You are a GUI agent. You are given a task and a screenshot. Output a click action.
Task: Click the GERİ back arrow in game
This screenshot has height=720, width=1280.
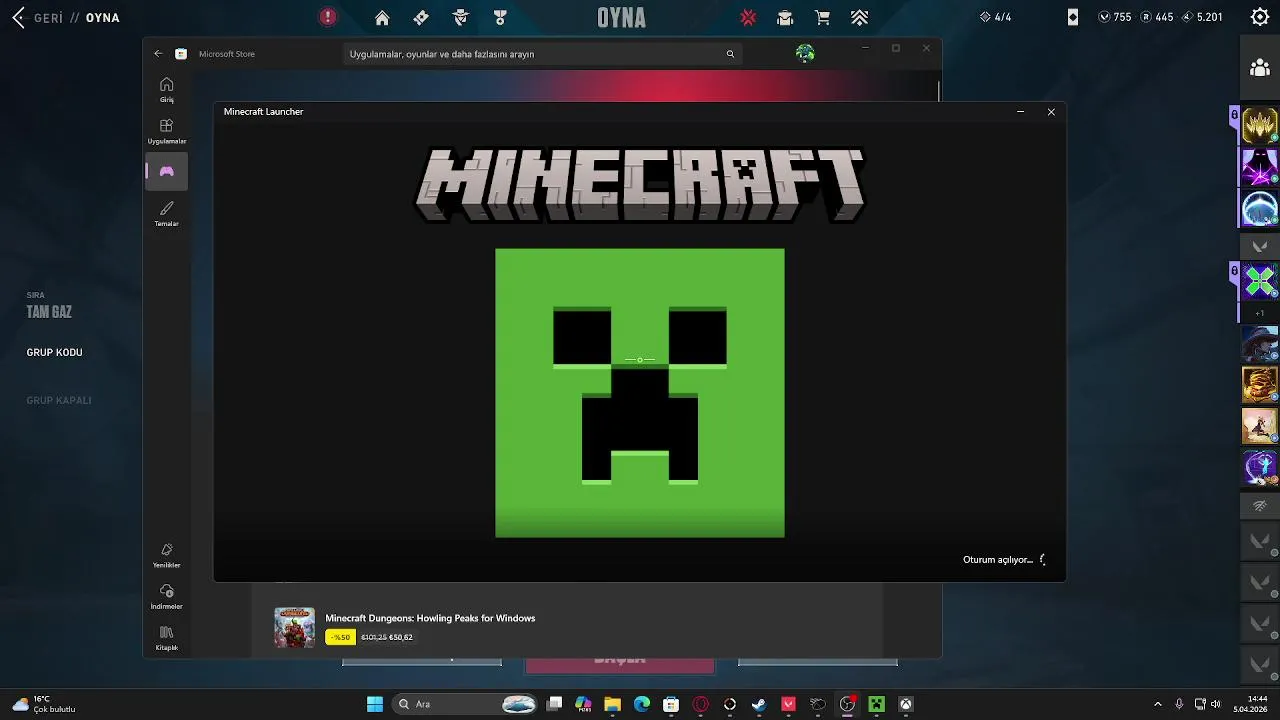(x=18, y=17)
